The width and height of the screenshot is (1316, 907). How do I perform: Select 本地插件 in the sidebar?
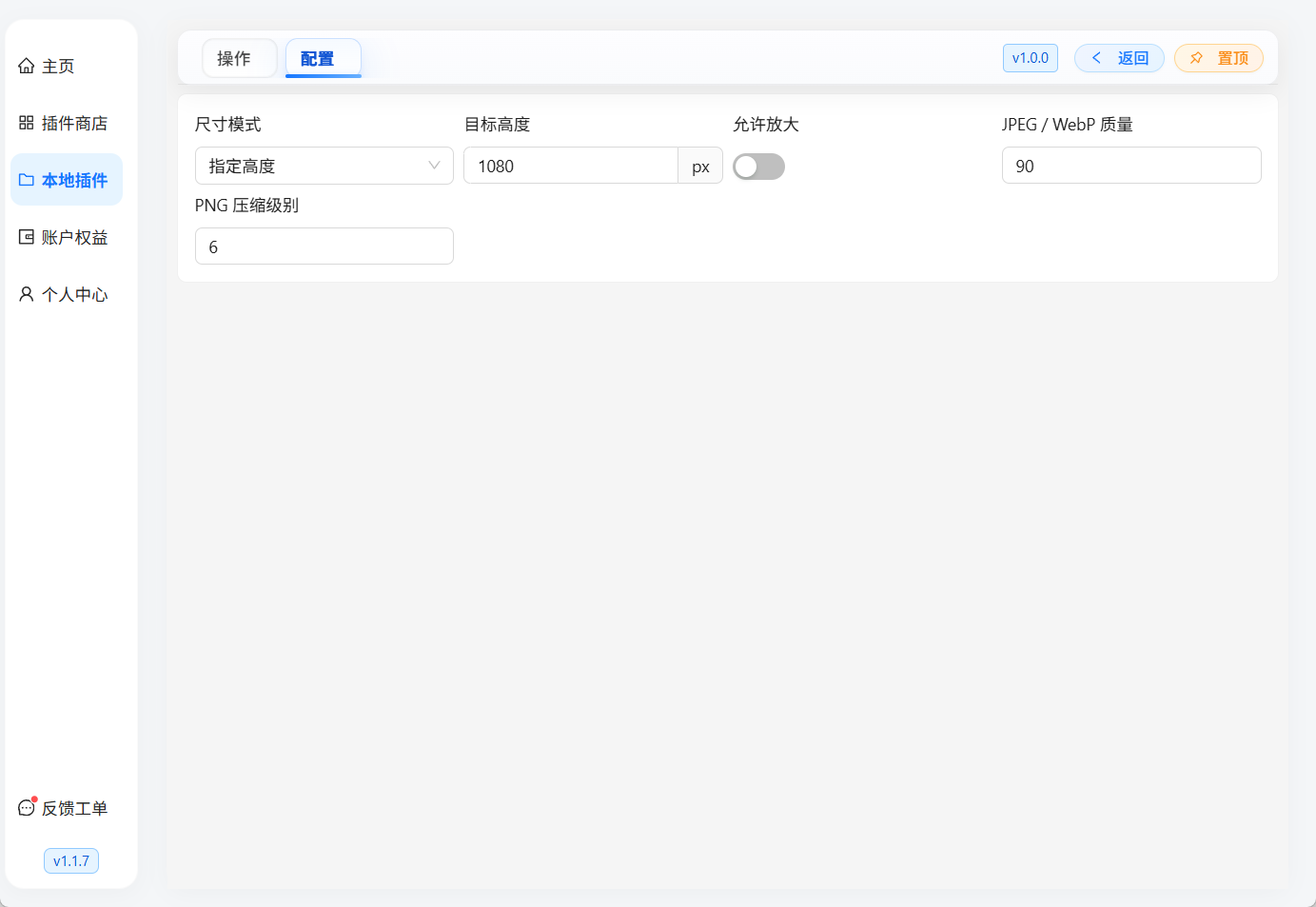click(x=66, y=180)
